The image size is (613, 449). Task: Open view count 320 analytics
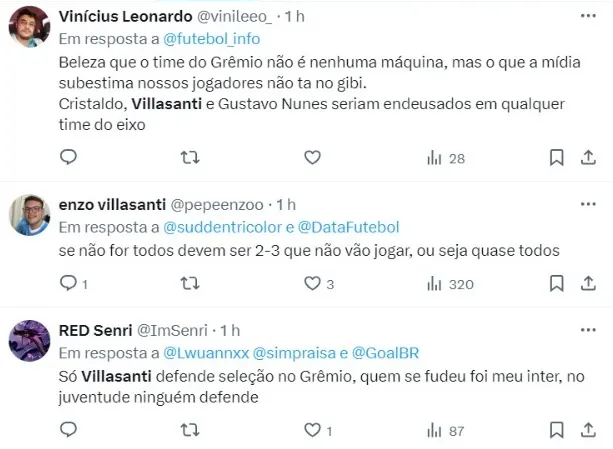[449, 284]
